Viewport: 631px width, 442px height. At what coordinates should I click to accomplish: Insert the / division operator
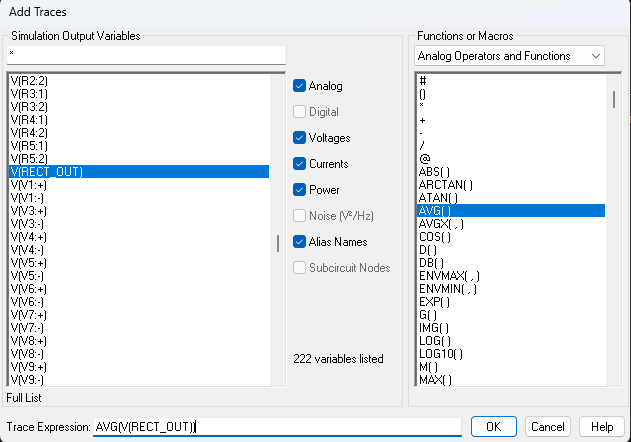pos(511,146)
